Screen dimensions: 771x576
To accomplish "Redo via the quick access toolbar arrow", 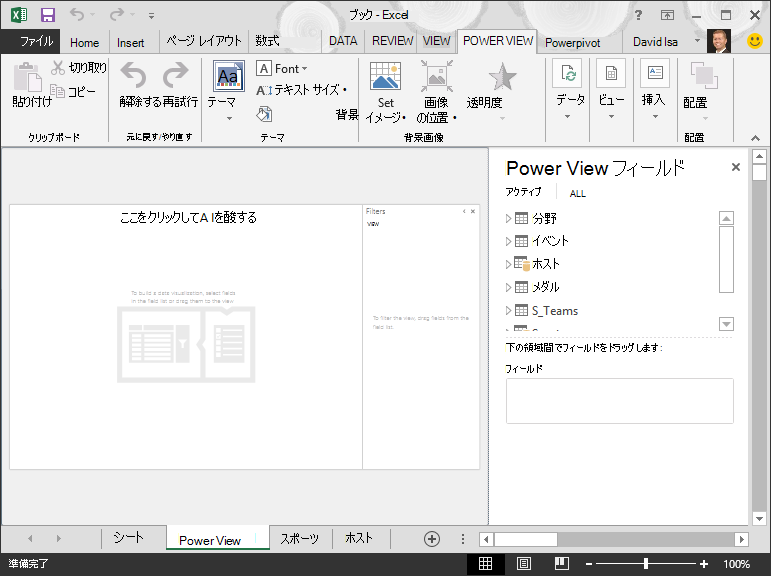I will [117, 14].
